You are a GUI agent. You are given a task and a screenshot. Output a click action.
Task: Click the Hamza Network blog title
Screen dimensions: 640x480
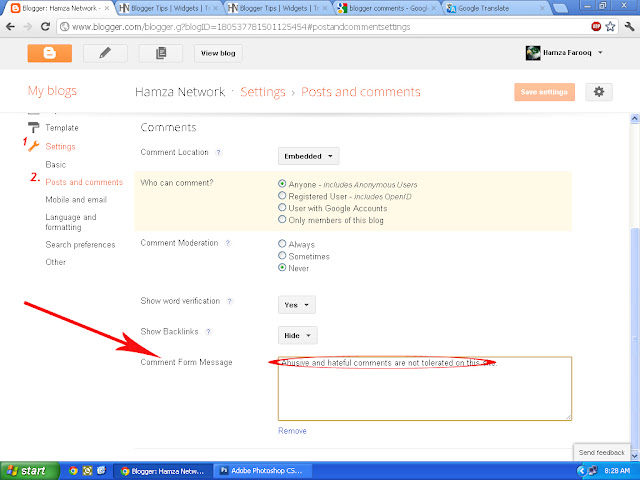tap(180, 92)
